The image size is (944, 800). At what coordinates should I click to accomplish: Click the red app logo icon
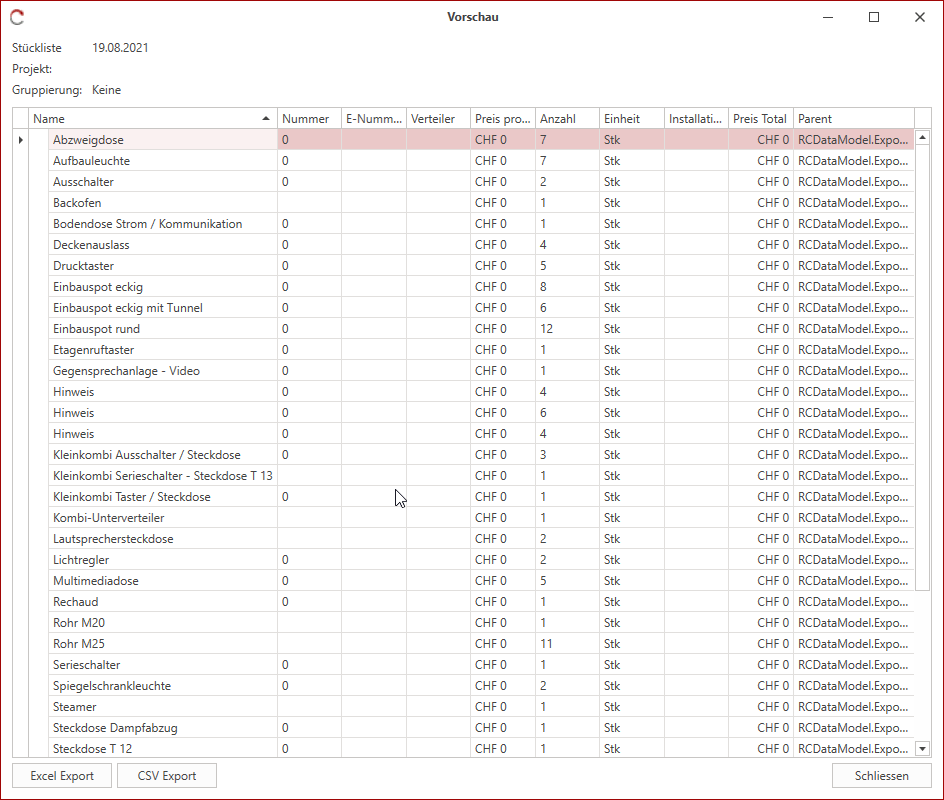(x=17, y=17)
